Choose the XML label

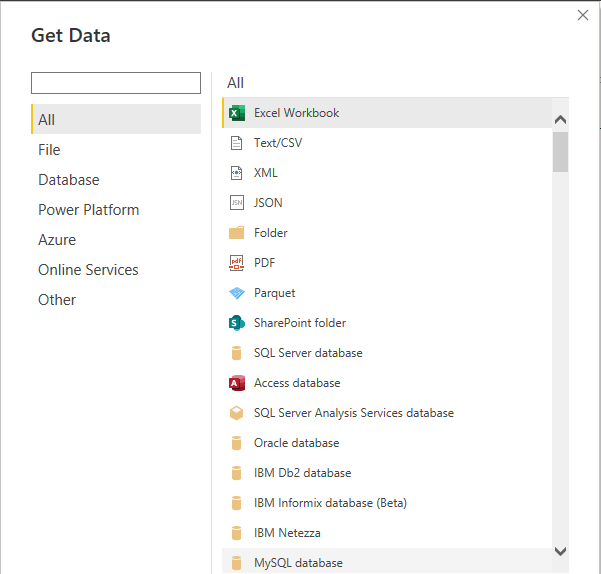pos(265,173)
